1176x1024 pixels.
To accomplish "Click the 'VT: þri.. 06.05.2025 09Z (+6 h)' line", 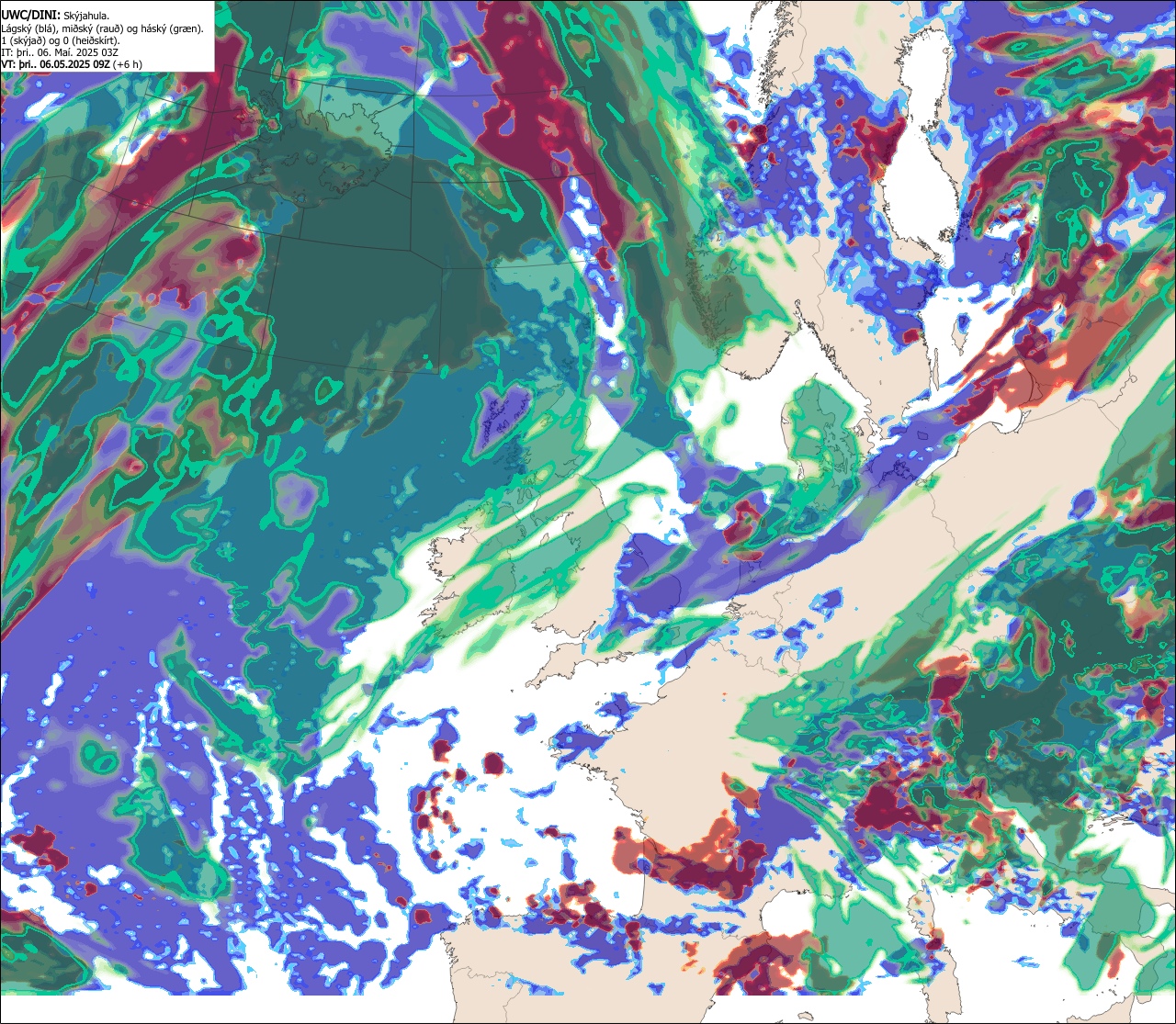I will (x=72, y=64).
